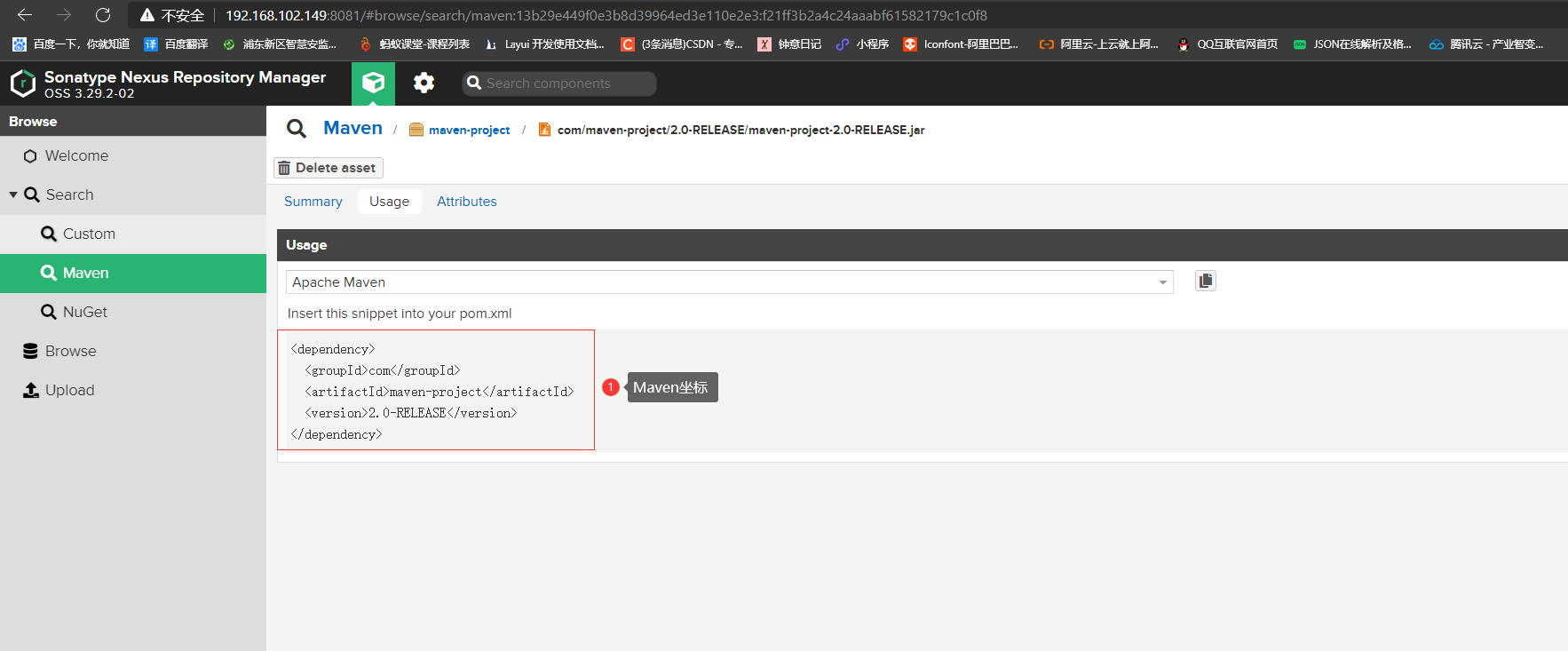Click the not-secure warning icon in address bar

point(147,15)
